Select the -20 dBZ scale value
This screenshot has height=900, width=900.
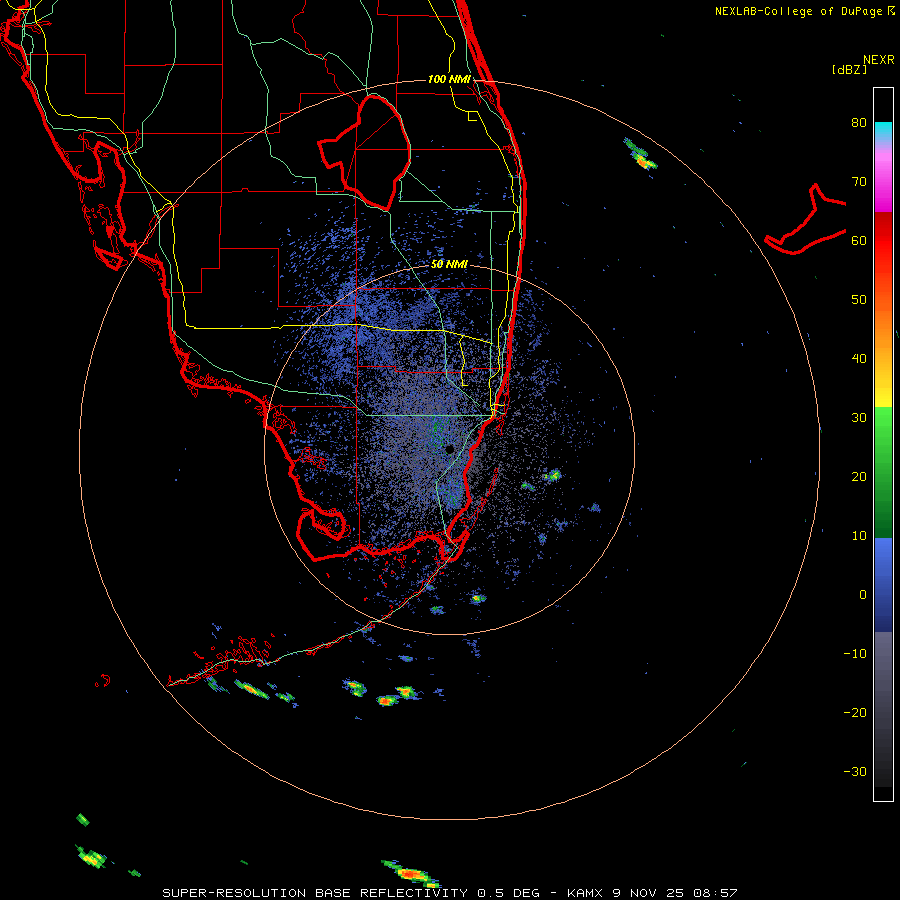point(855,713)
